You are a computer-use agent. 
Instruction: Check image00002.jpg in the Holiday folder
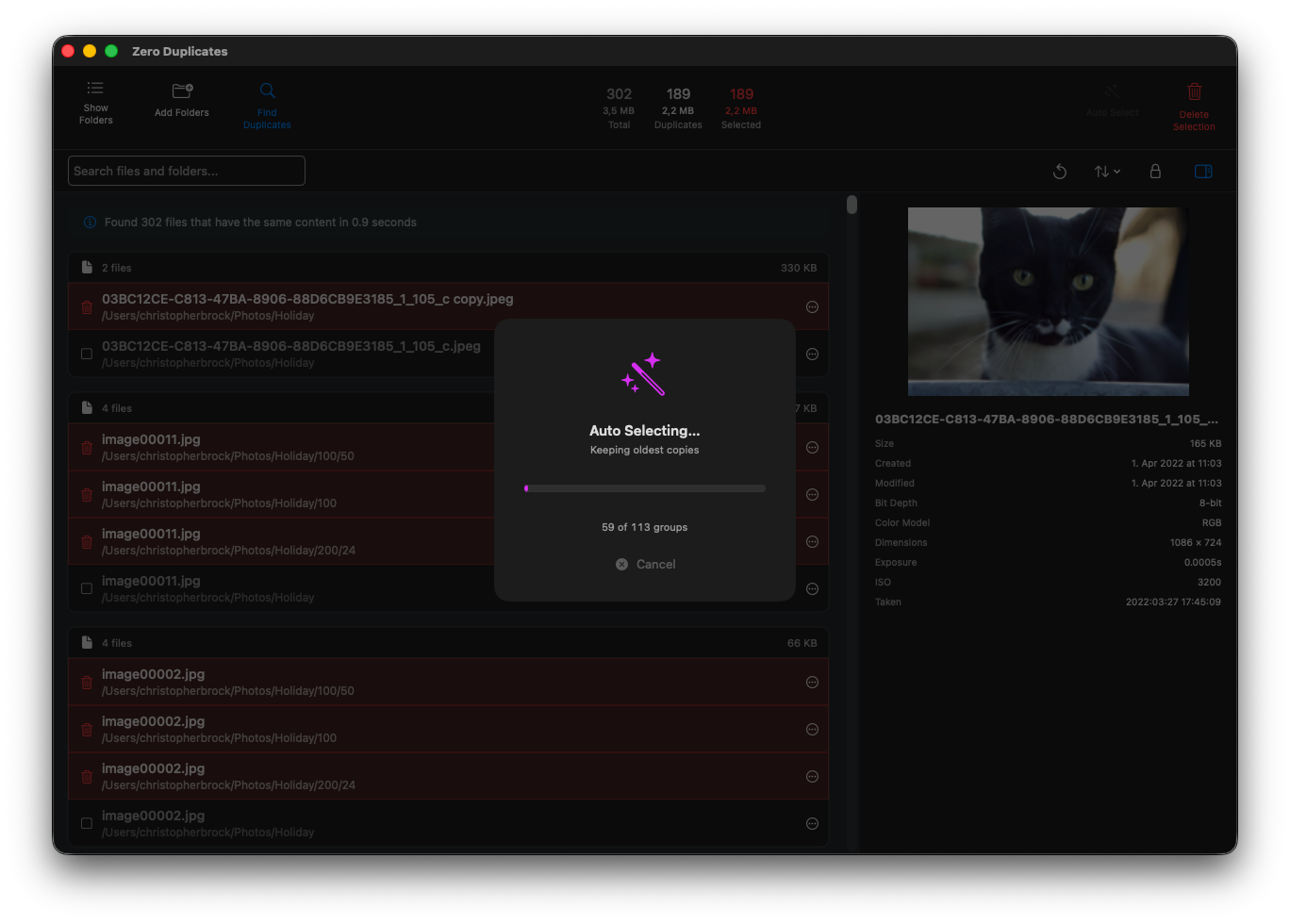87,824
